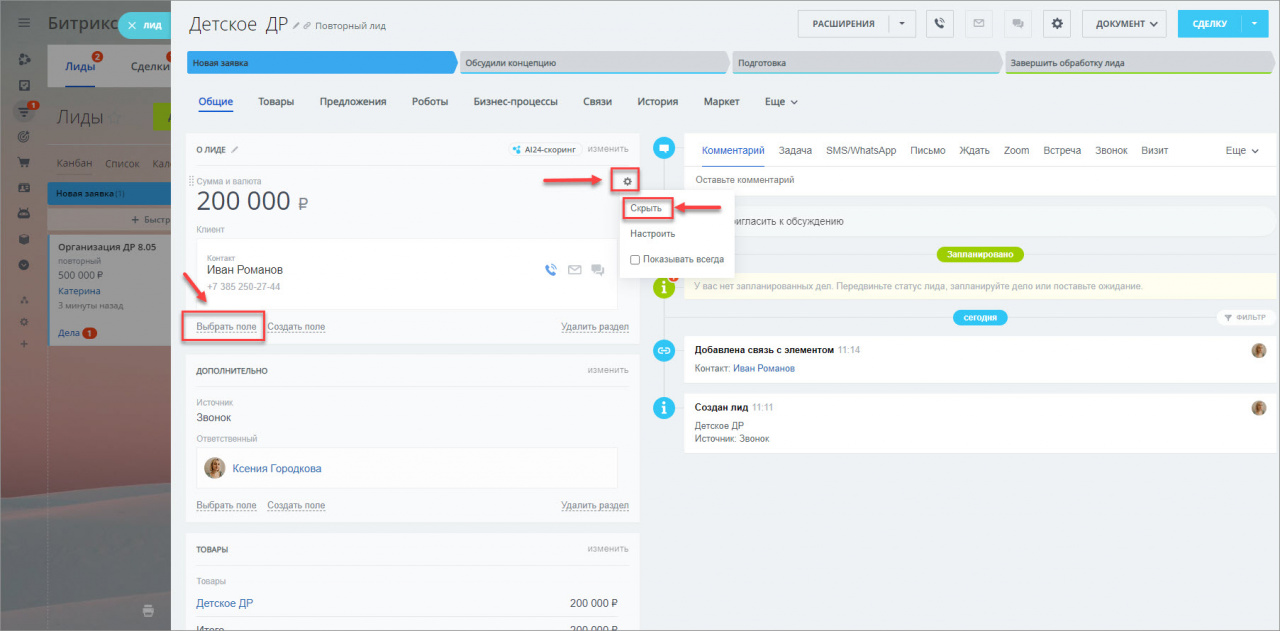
Task: Open the Расширения dropdown arrow
Action: pos(902,24)
